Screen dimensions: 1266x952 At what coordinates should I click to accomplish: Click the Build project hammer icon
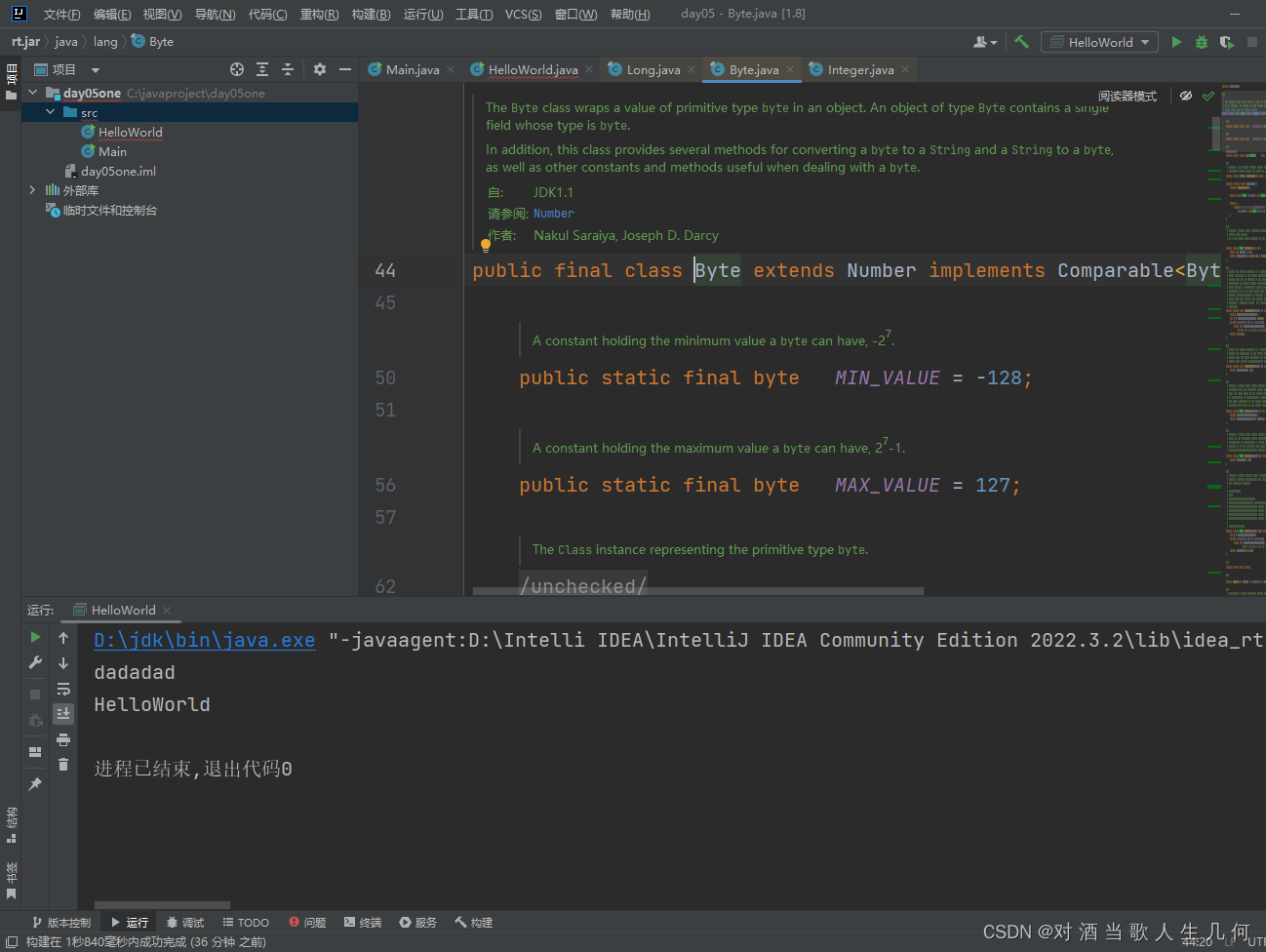point(1021,42)
